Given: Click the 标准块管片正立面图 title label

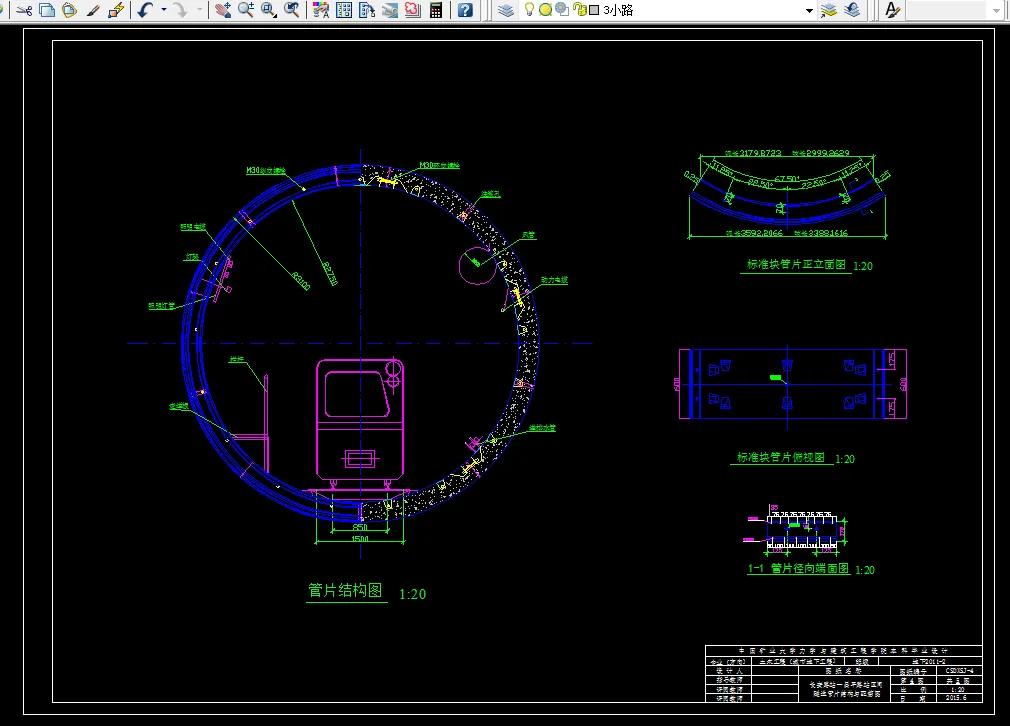Looking at the screenshot, I should pyautogui.click(x=796, y=264).
